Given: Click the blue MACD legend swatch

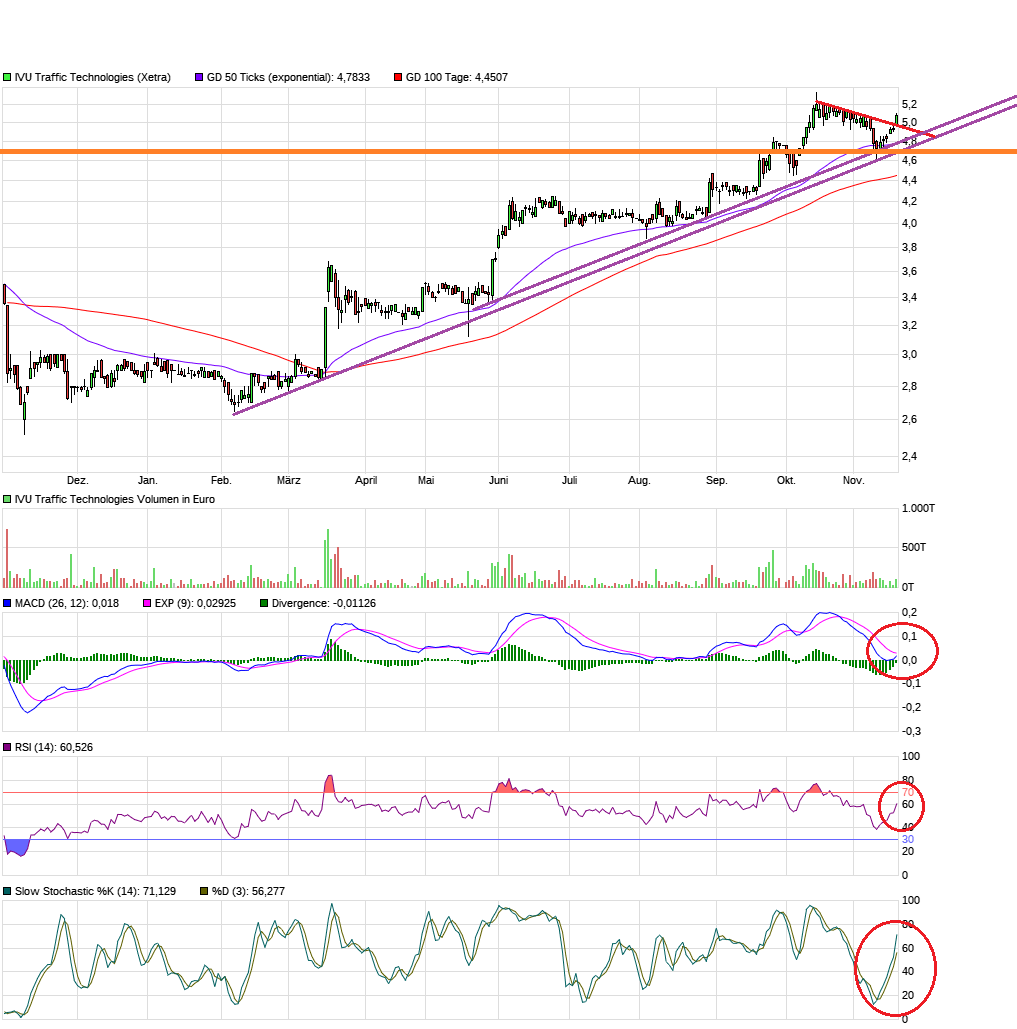Looking at the screenshot, I should [x=7, y=603].
